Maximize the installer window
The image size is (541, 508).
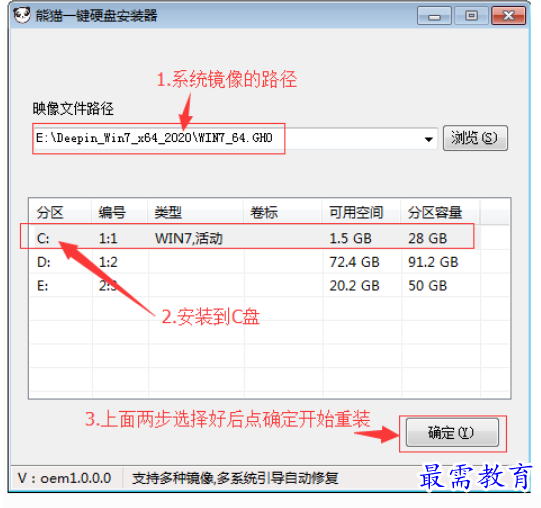(471, 16)
